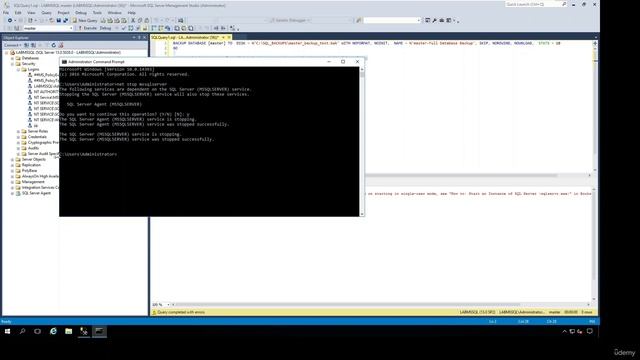Open the File menu

6,13
